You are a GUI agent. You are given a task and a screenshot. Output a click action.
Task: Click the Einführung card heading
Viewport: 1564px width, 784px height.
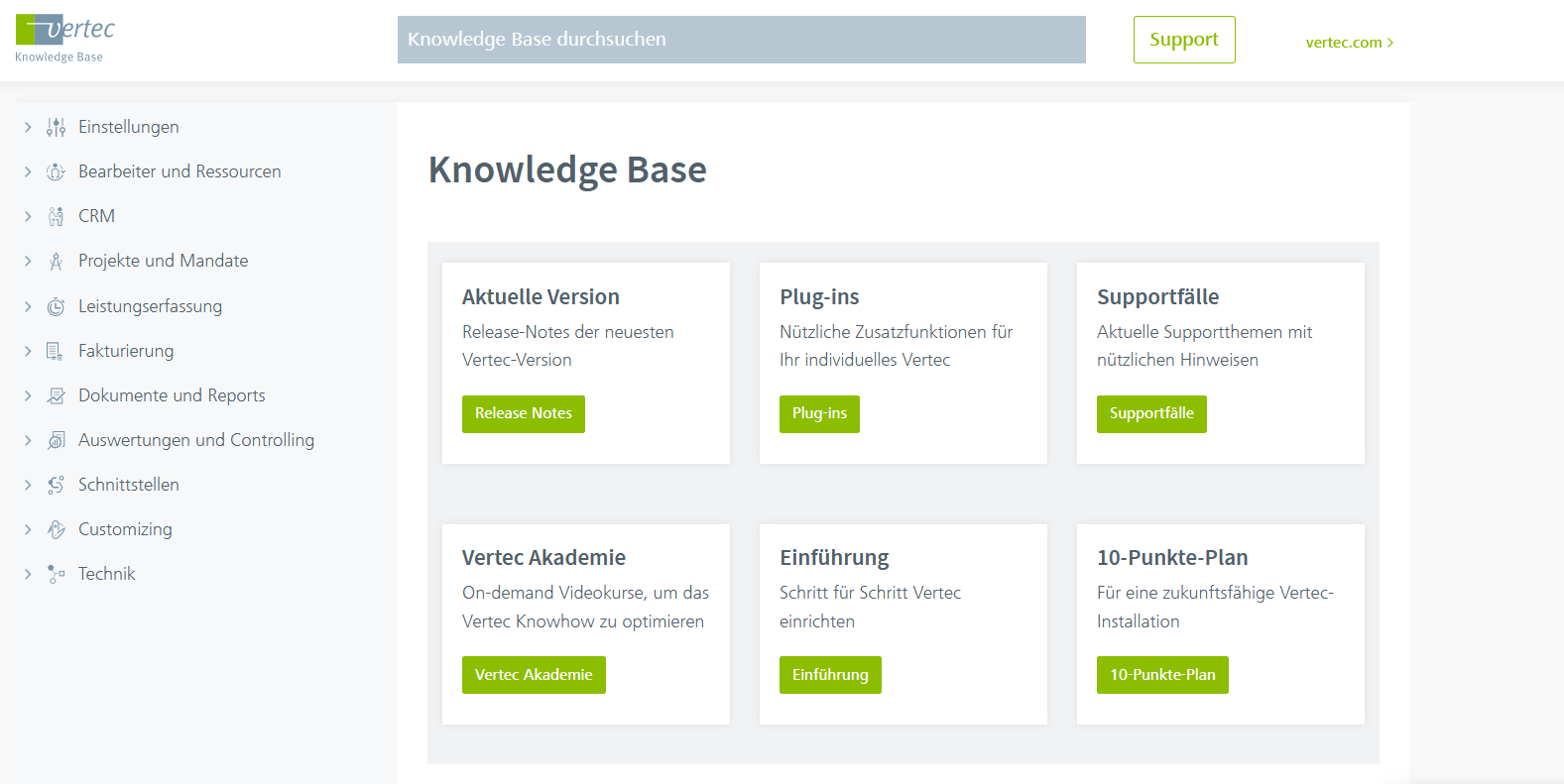click(834, 557)
